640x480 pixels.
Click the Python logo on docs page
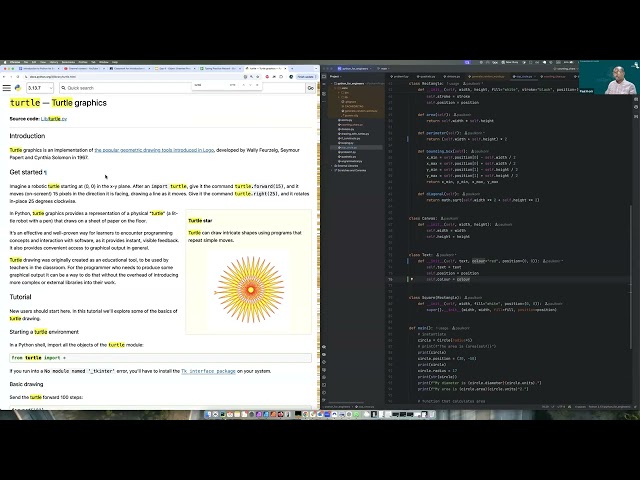point(18,88)
